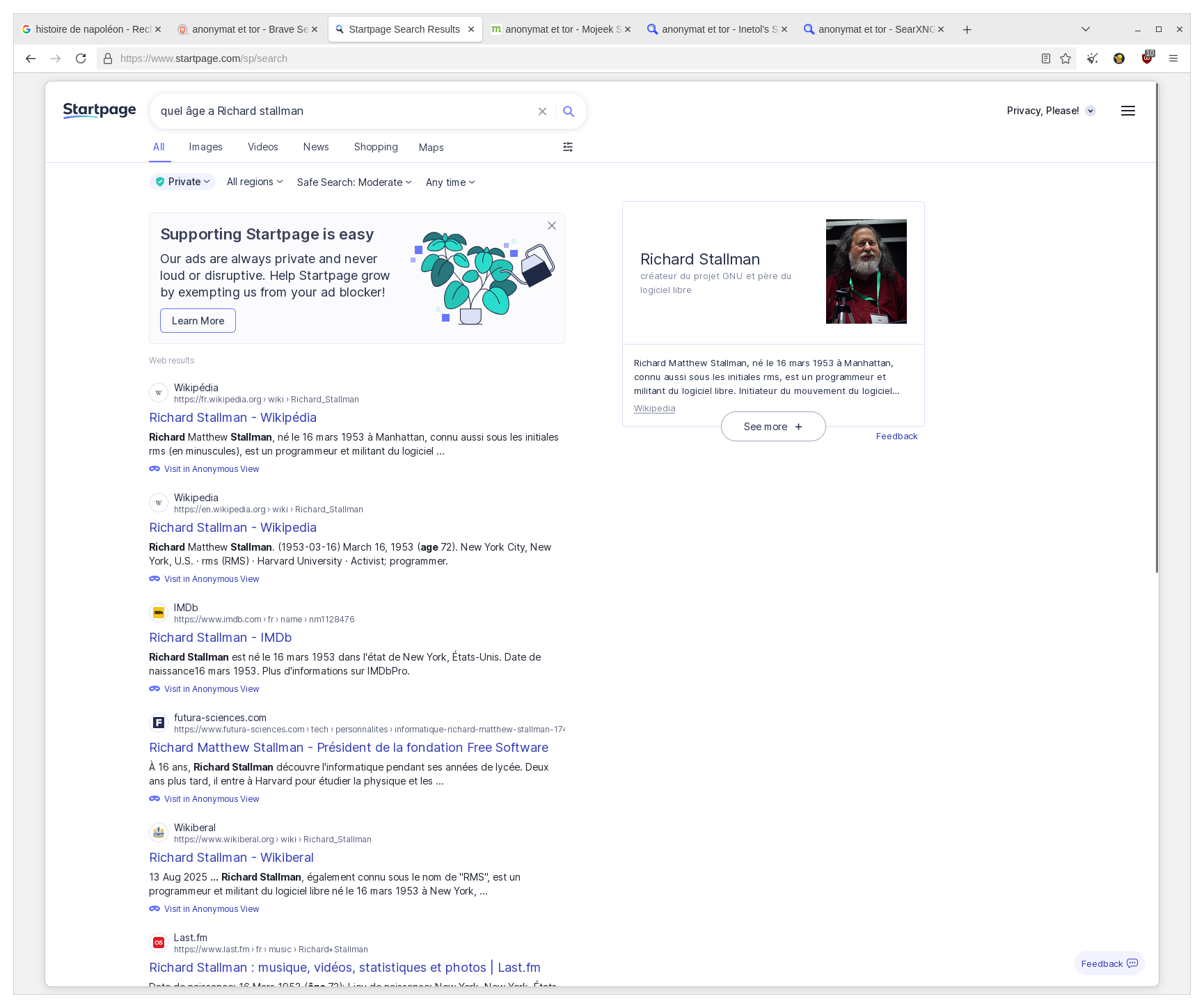
Task: Open Startpage hamburger menu
Action: click(x=1127, y=111)
